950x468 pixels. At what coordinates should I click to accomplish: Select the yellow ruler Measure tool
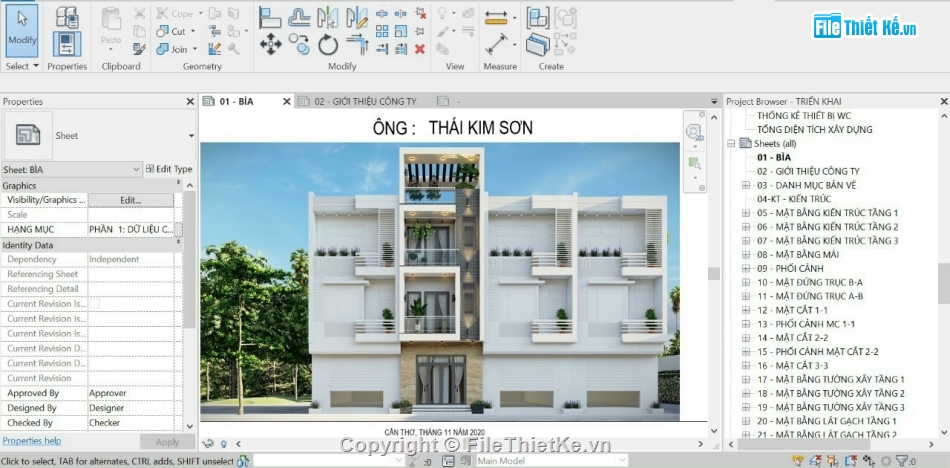pyautogui.click(x=496, y=18)
